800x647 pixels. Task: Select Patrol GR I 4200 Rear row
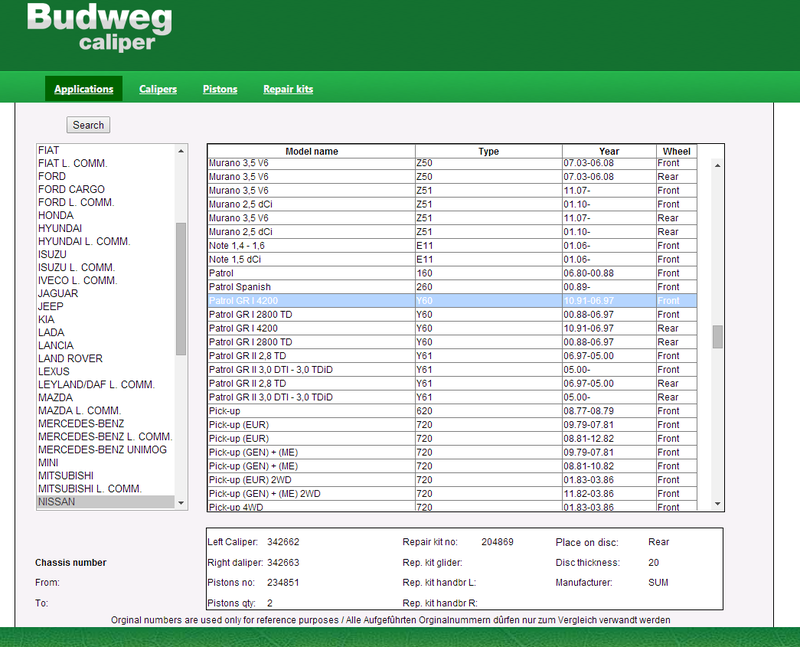(x=452, y=328)
